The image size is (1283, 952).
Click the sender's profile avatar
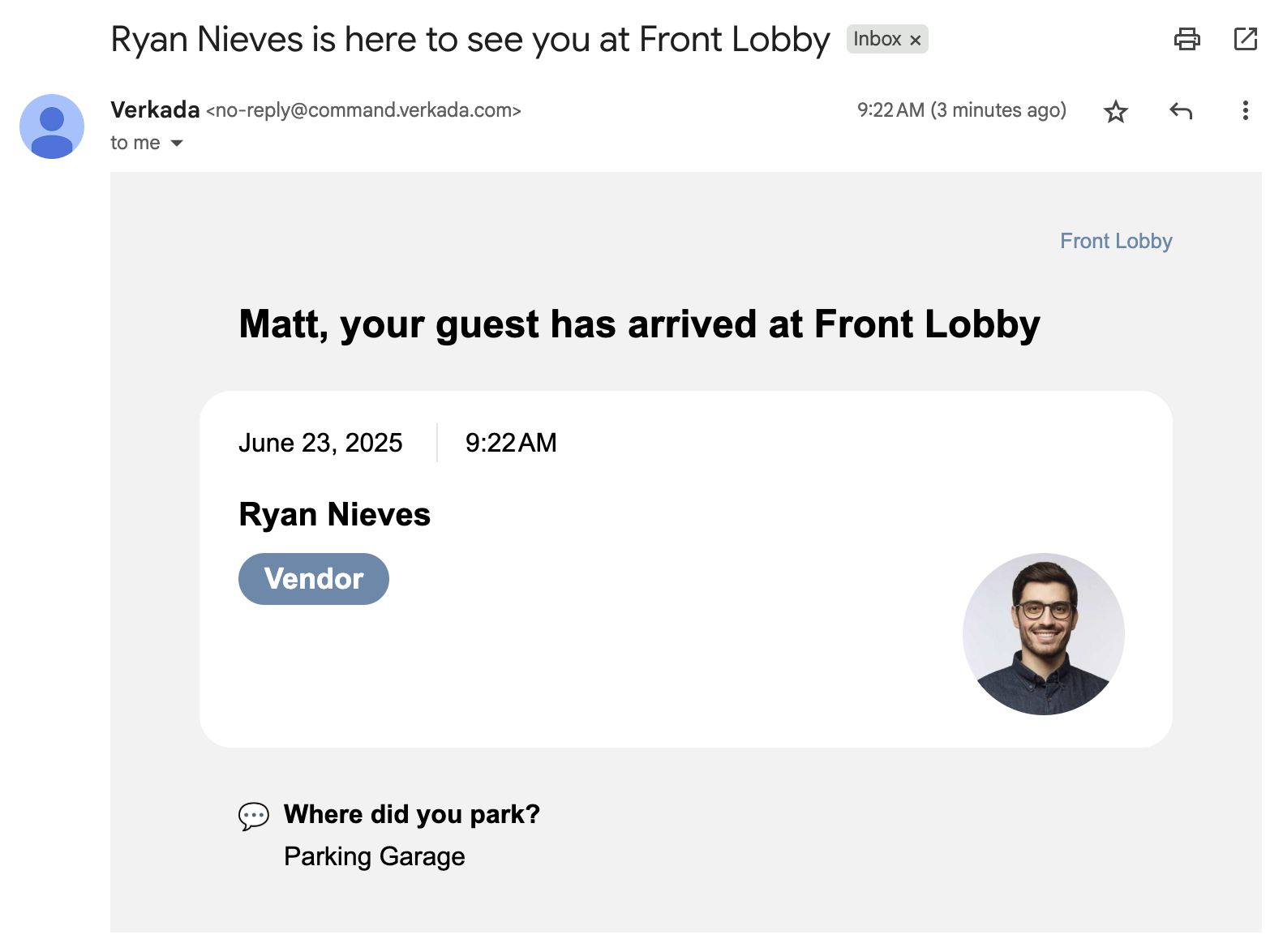(52, 127)
